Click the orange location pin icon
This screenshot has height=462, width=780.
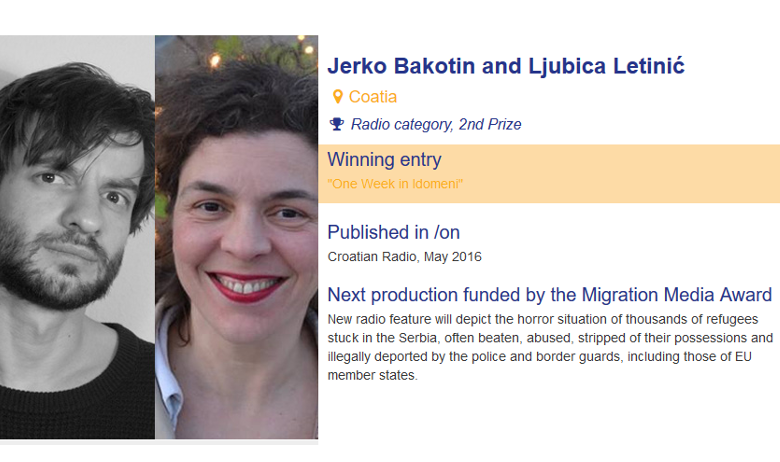337,97
